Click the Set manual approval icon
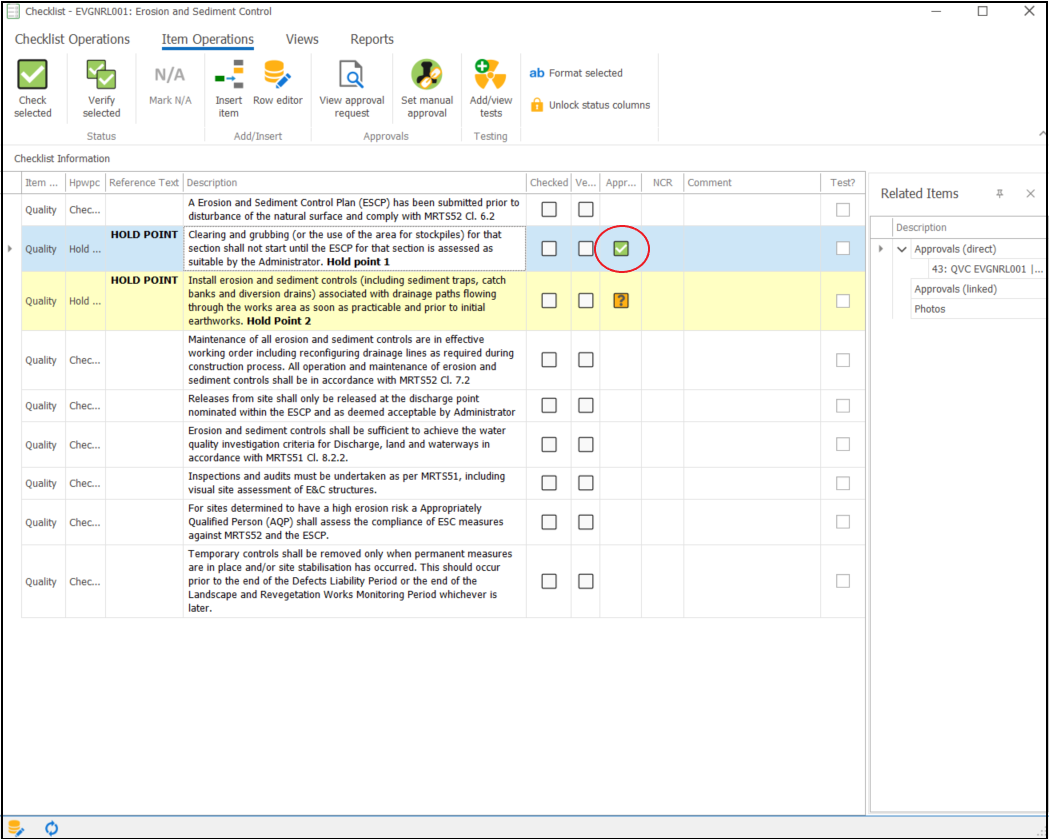This screenshot has height=839, width=1049. pyautogui.click(x=427, y=76)
